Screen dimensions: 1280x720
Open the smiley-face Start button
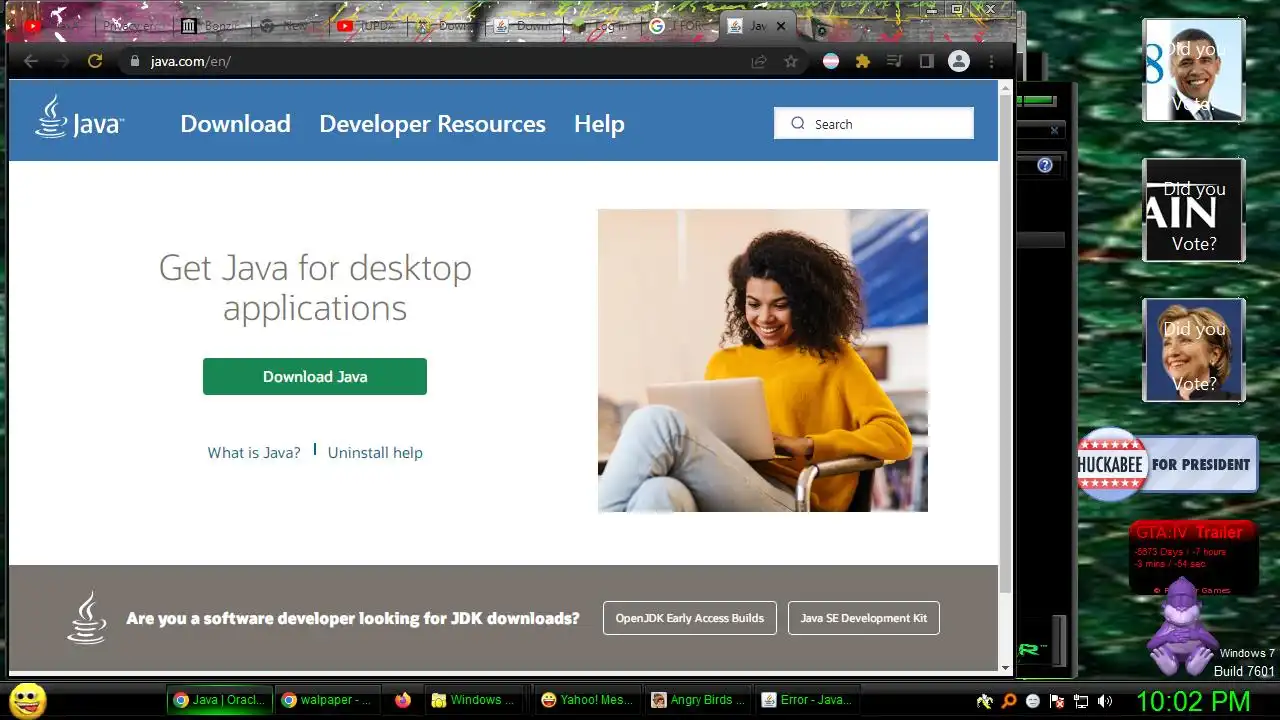27,700
